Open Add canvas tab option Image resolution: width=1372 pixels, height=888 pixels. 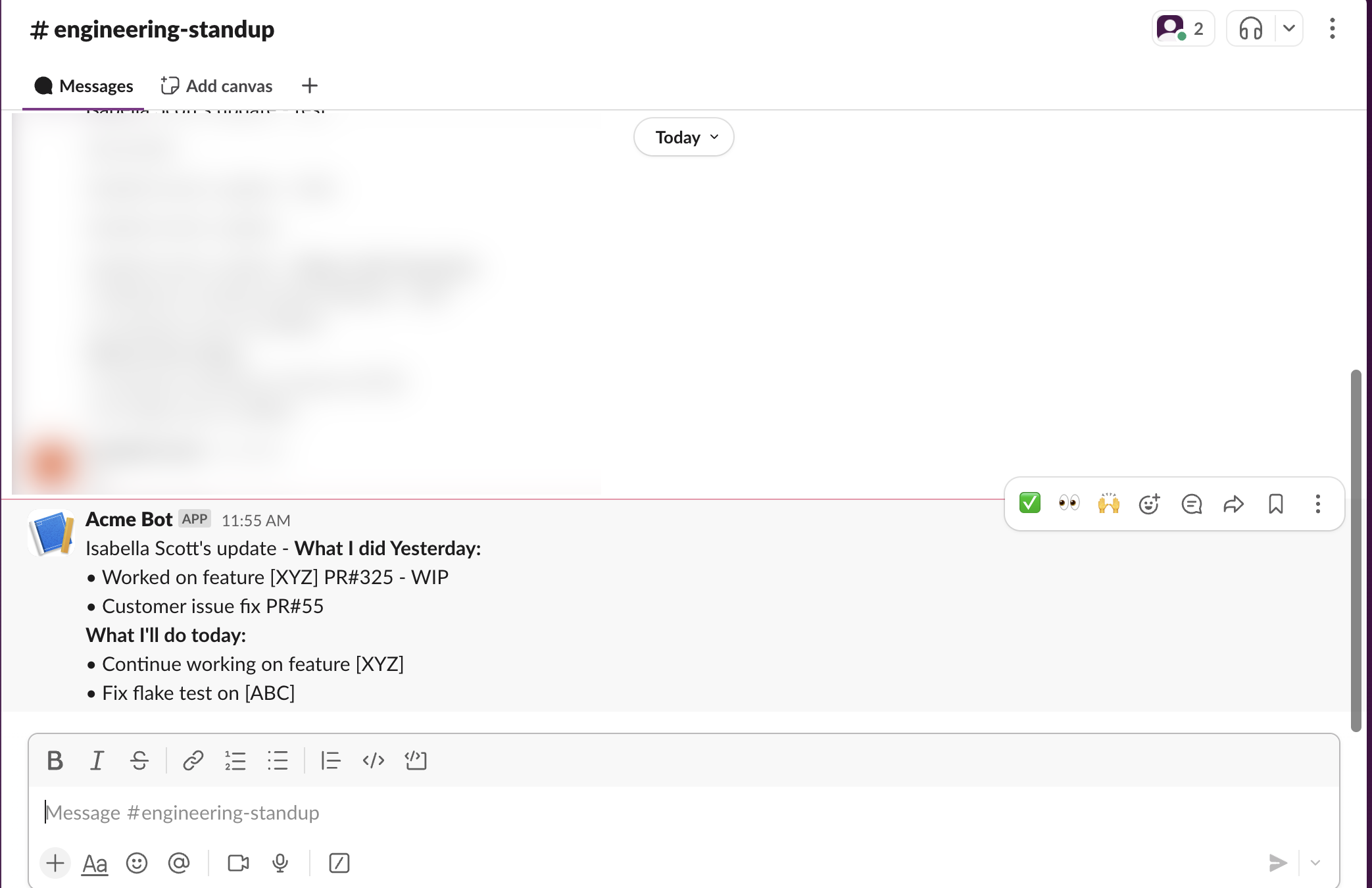pos(216,85)
